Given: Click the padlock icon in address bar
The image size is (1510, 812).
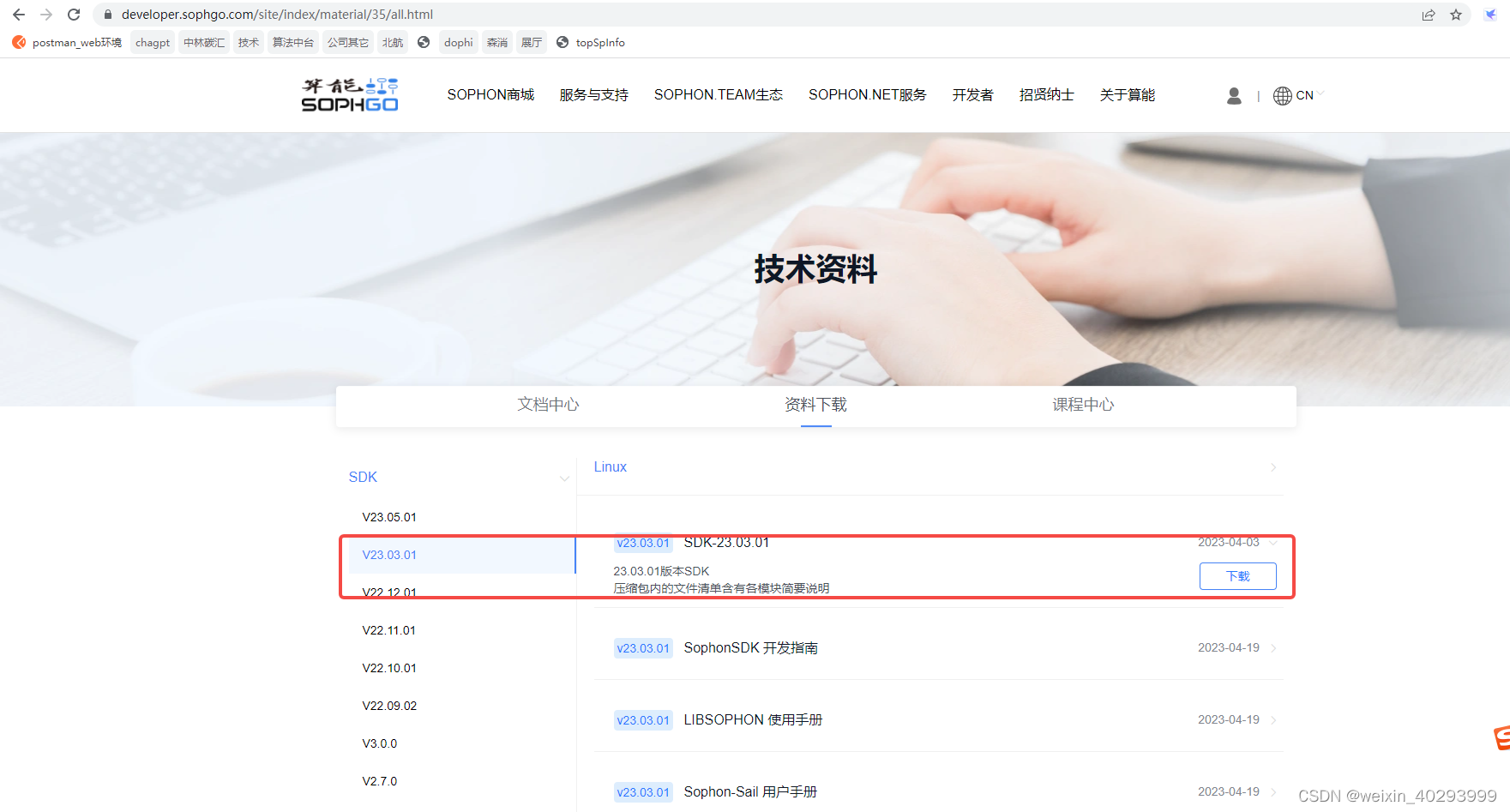Looking at the screenshot, I should 107,14.
